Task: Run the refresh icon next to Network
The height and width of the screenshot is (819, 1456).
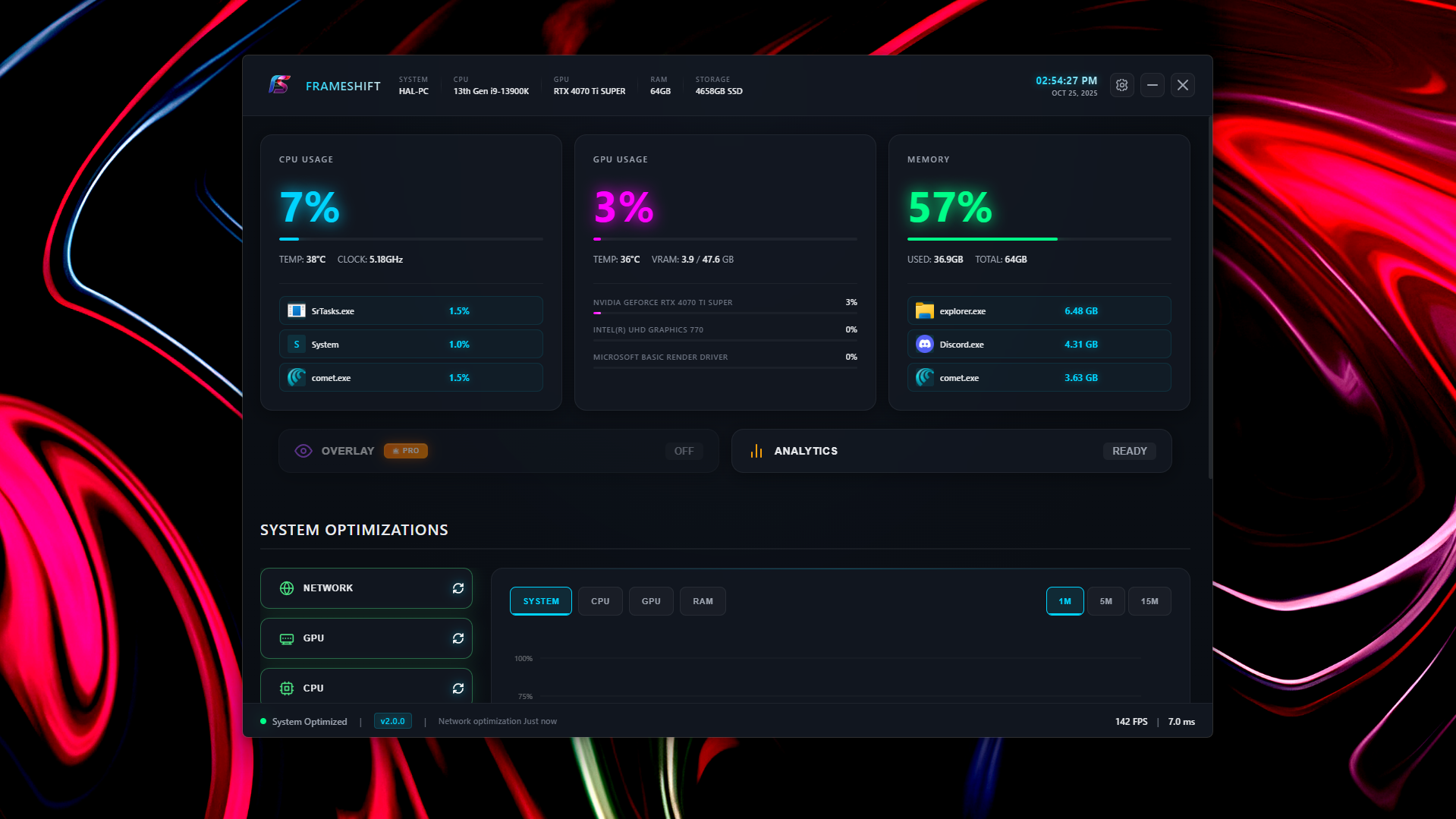Action: [x=458, y=587]
